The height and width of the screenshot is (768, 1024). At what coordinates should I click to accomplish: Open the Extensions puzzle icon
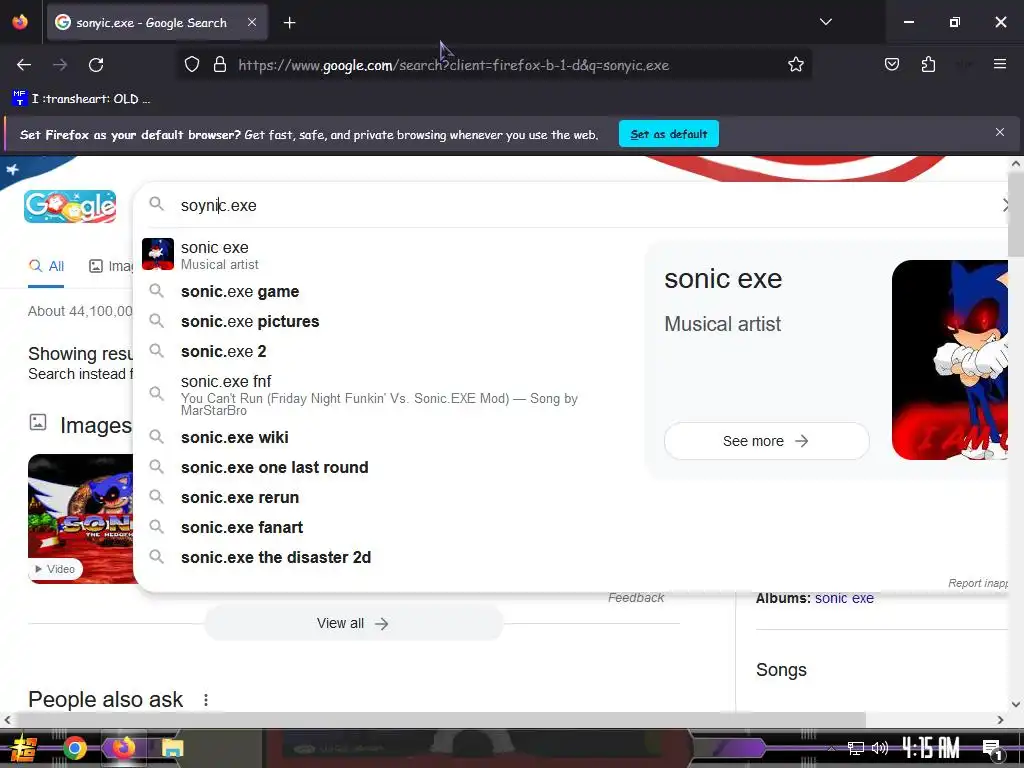[x=928, y=64]
